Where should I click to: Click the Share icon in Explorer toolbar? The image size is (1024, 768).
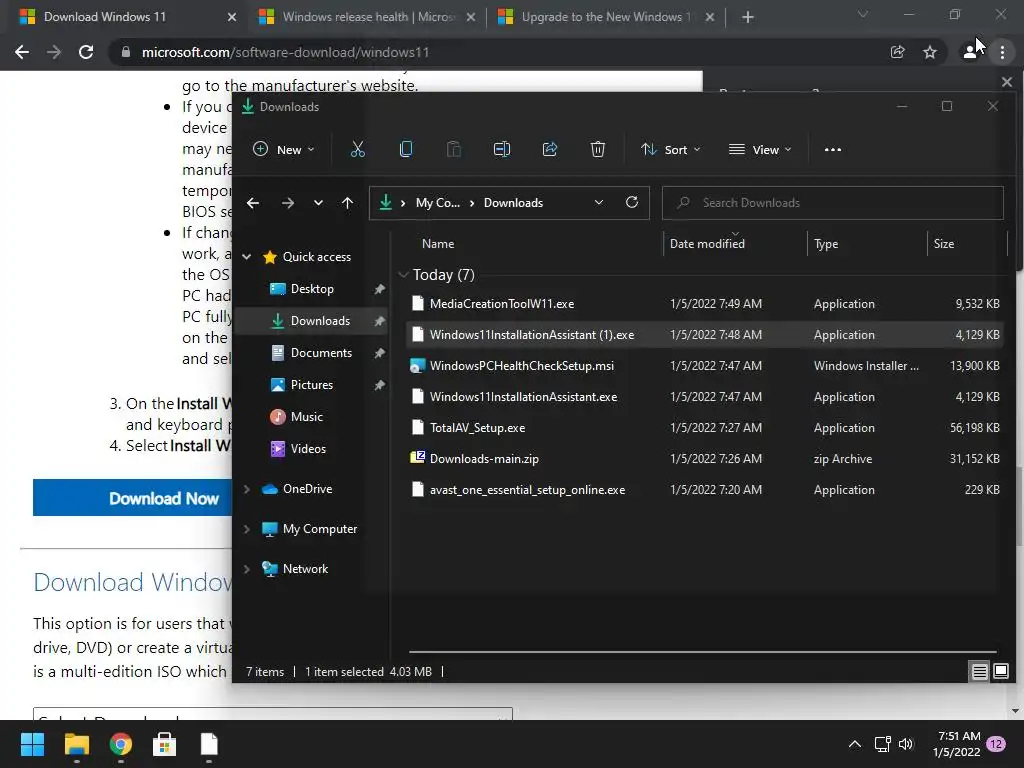click(x=550, y=150)
